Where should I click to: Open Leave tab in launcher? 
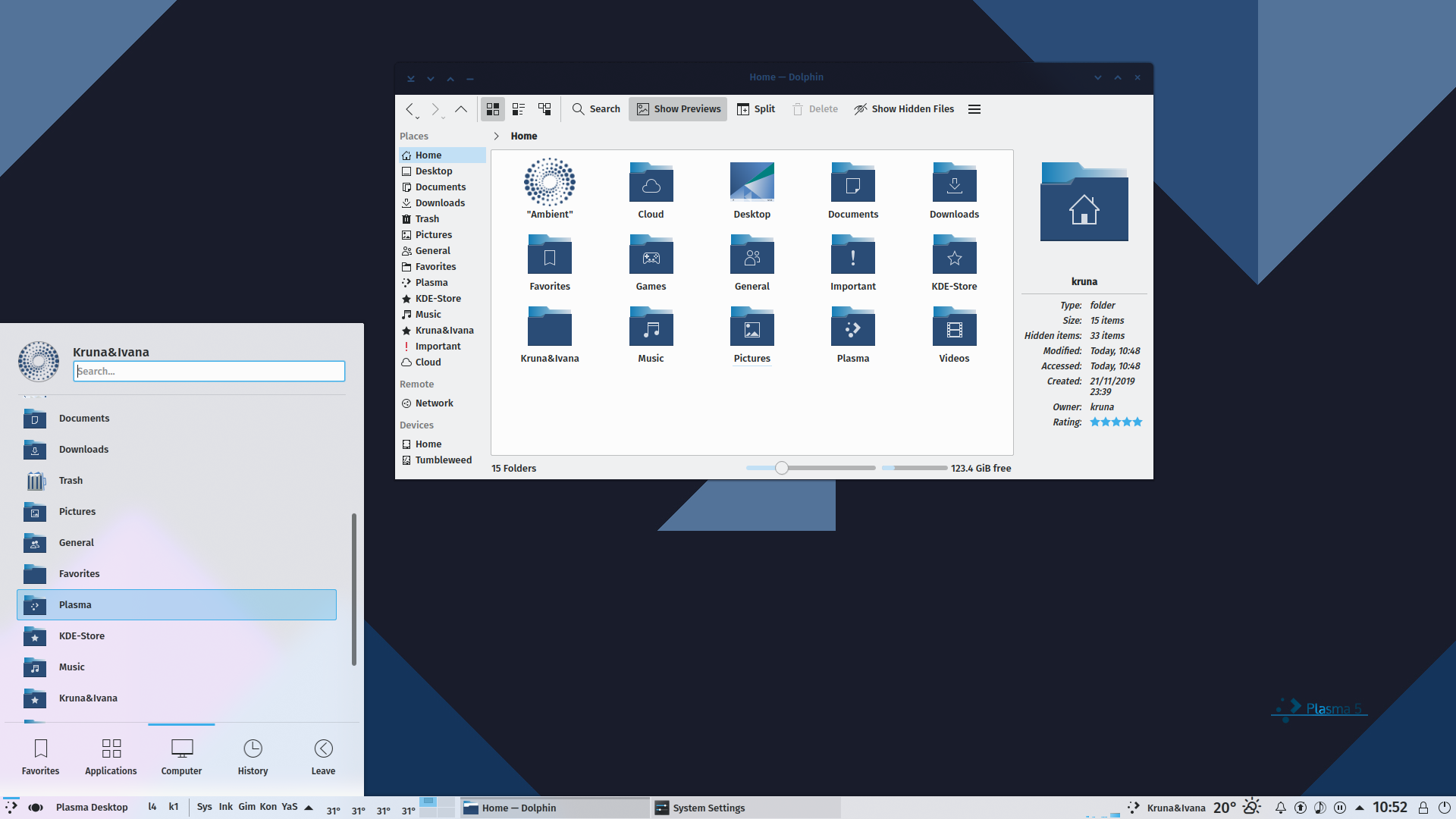(323, 758)
